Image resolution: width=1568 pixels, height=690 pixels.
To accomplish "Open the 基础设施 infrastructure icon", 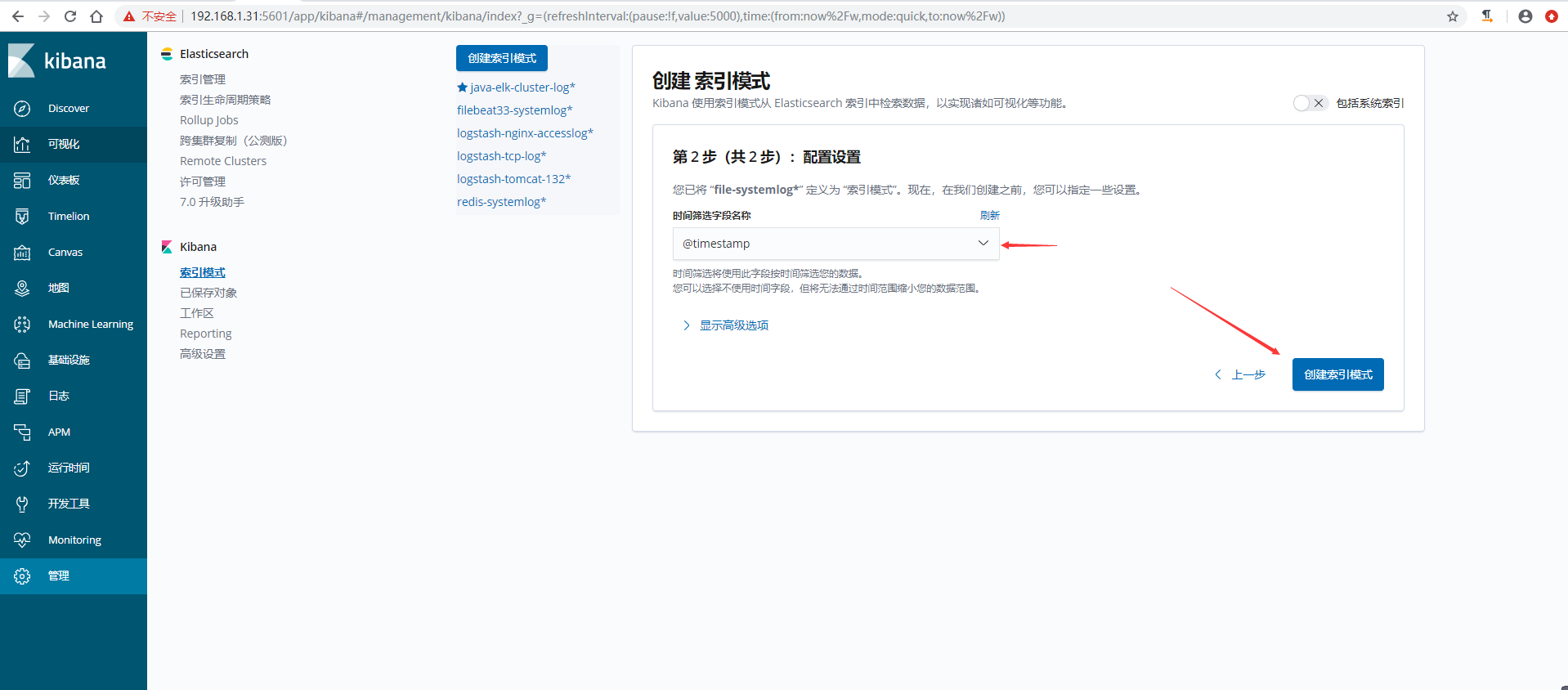I will point(22,360).
